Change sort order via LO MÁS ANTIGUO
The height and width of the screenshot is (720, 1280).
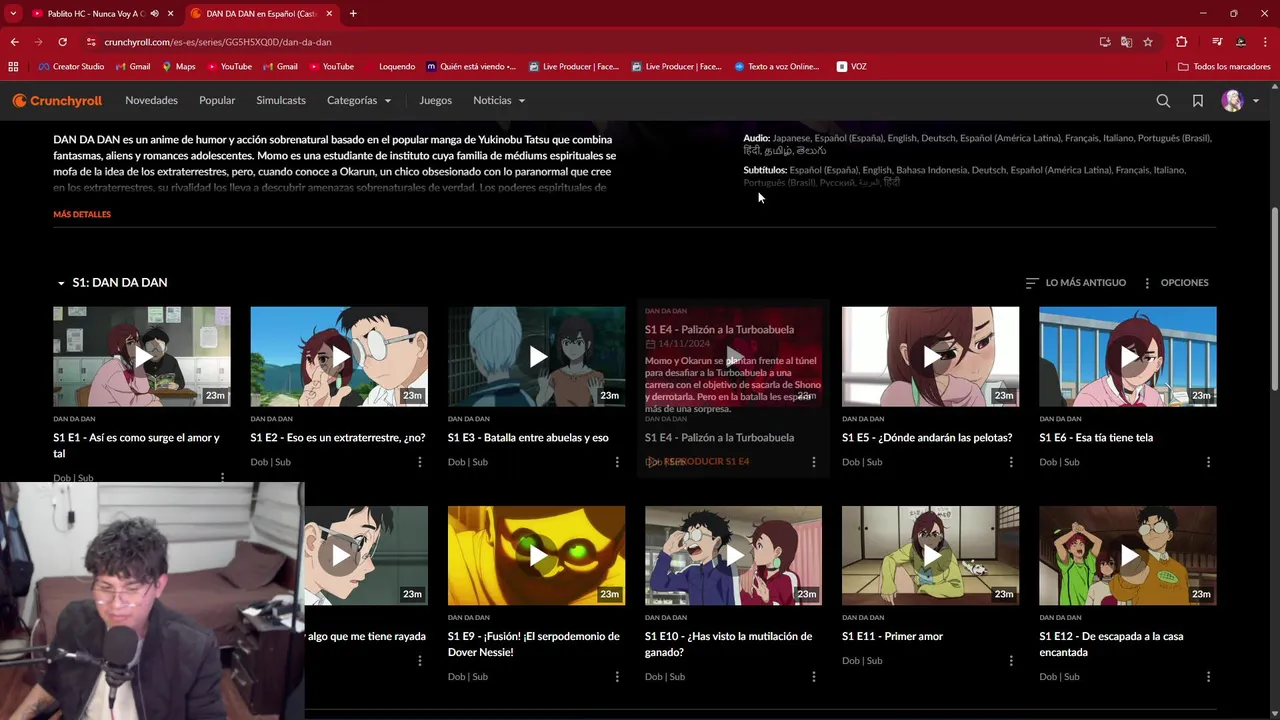click(x=1076, y=283)
